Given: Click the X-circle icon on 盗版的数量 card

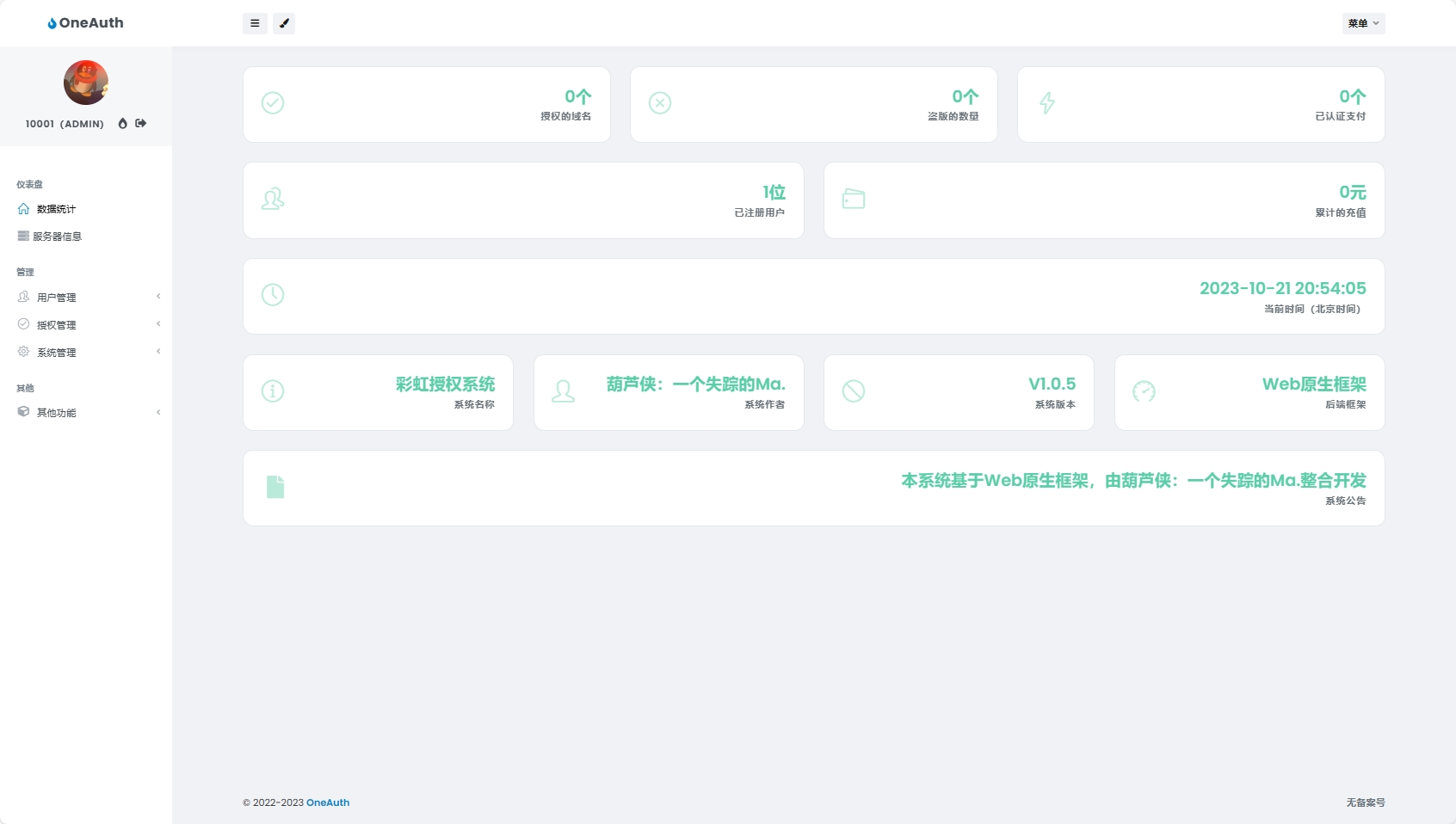Looking at the screenshot, I should (660, 103).
